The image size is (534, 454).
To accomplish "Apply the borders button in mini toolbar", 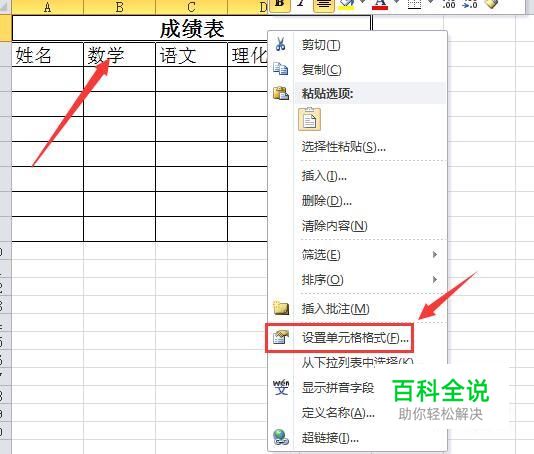I will 414,5.
